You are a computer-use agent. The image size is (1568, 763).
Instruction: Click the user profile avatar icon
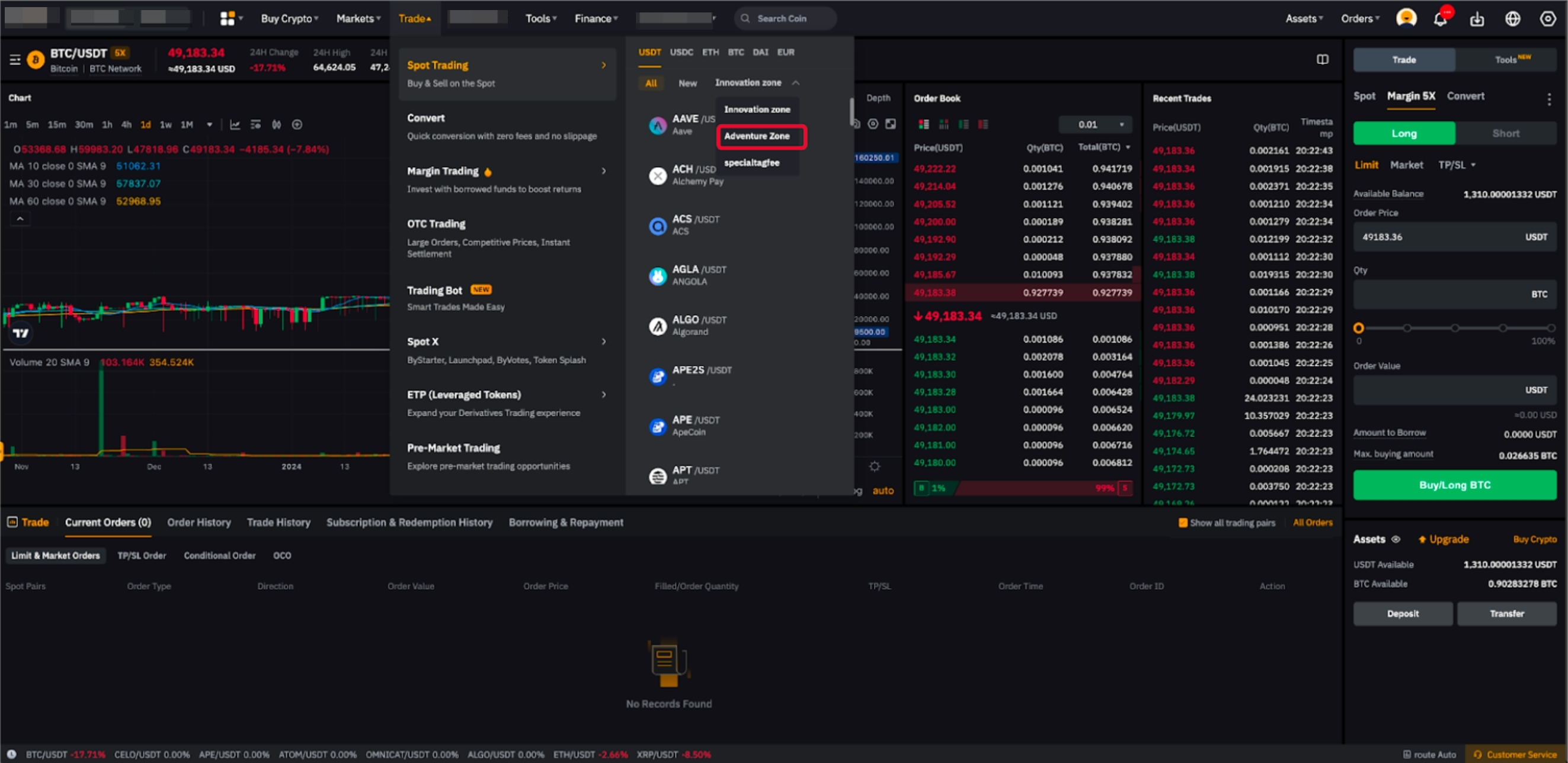pyautogui.click(x=1406, y=18)
